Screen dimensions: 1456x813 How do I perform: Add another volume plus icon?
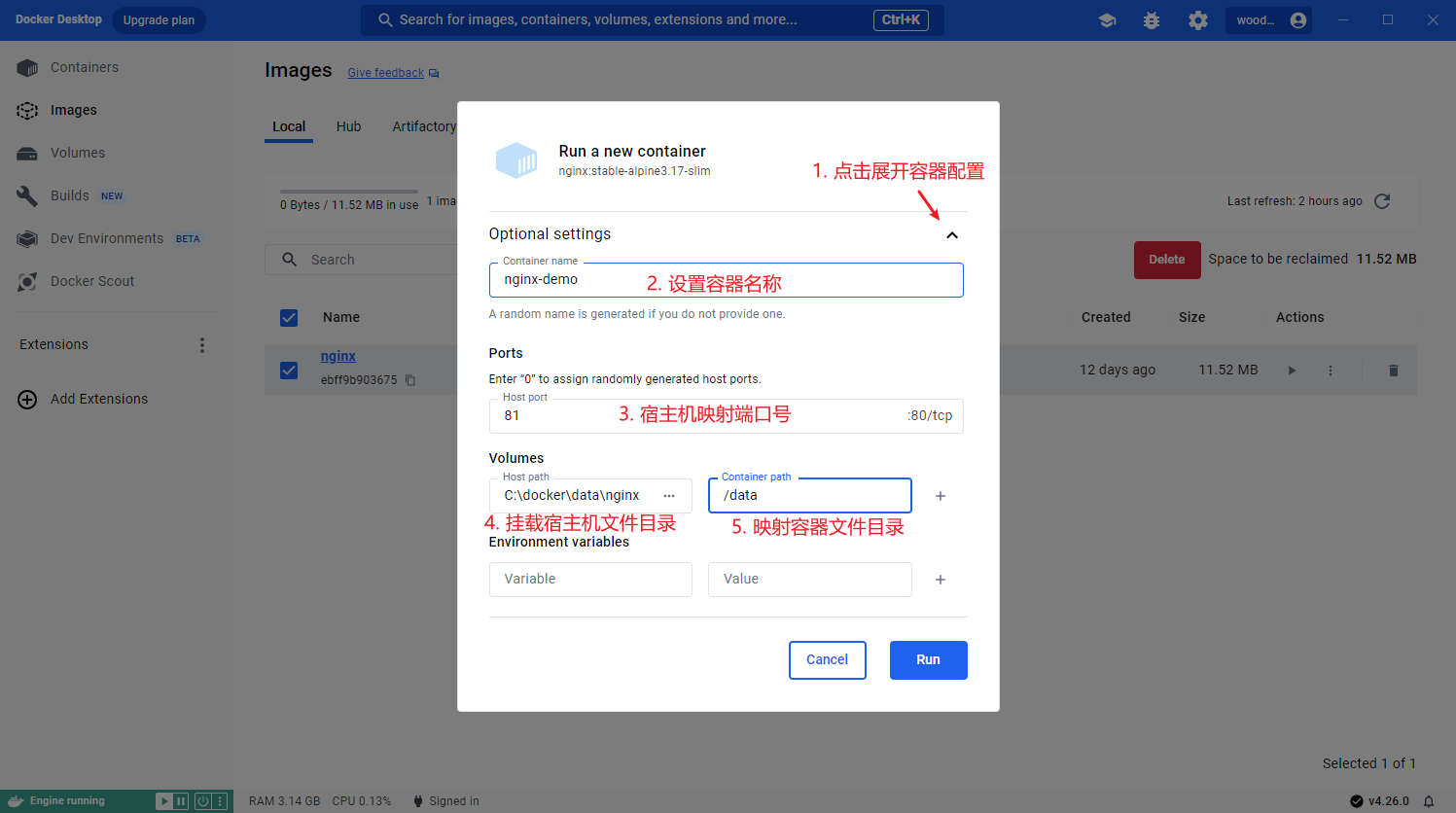[941, 496]
